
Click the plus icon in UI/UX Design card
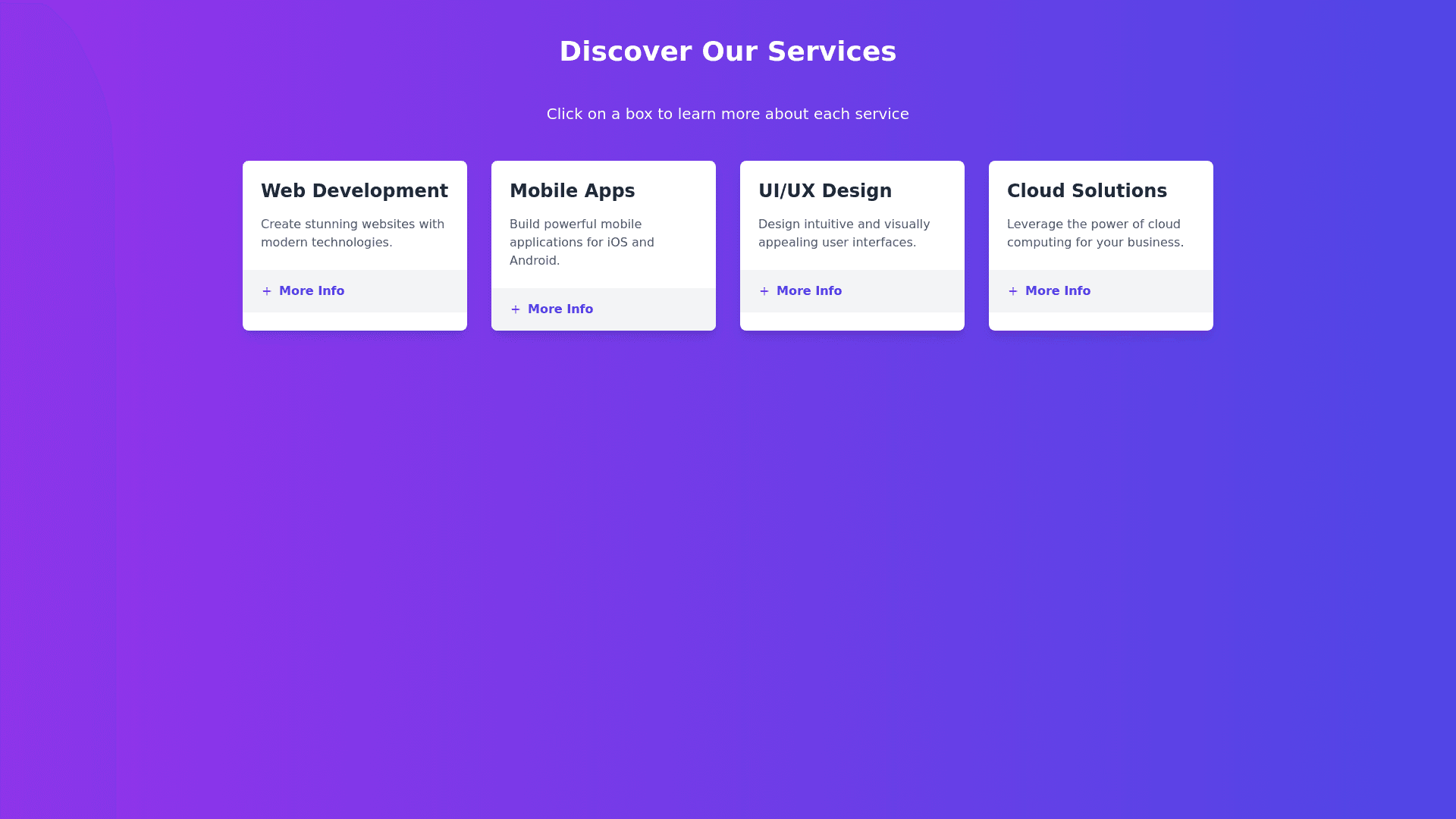tap(764, 291)
